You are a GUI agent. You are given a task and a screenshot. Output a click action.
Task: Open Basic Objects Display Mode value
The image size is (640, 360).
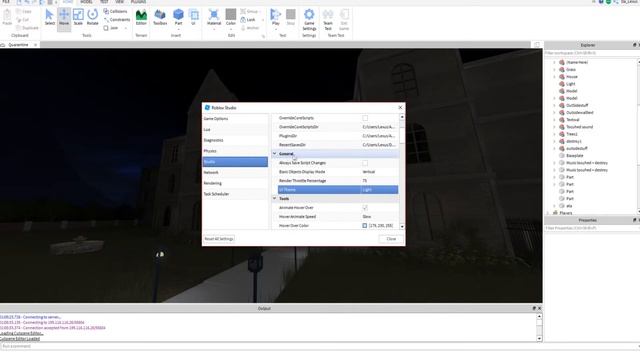point(379,172)
